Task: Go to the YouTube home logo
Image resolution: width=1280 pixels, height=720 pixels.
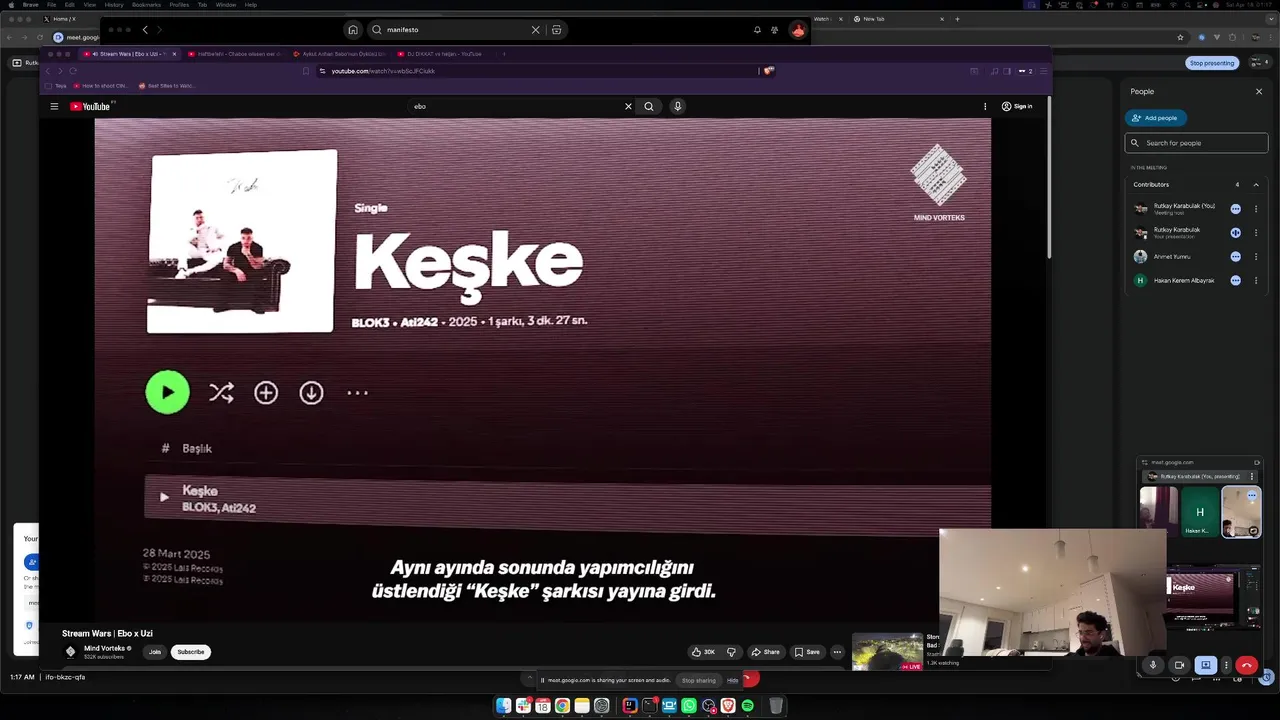Action: (90, 106)
